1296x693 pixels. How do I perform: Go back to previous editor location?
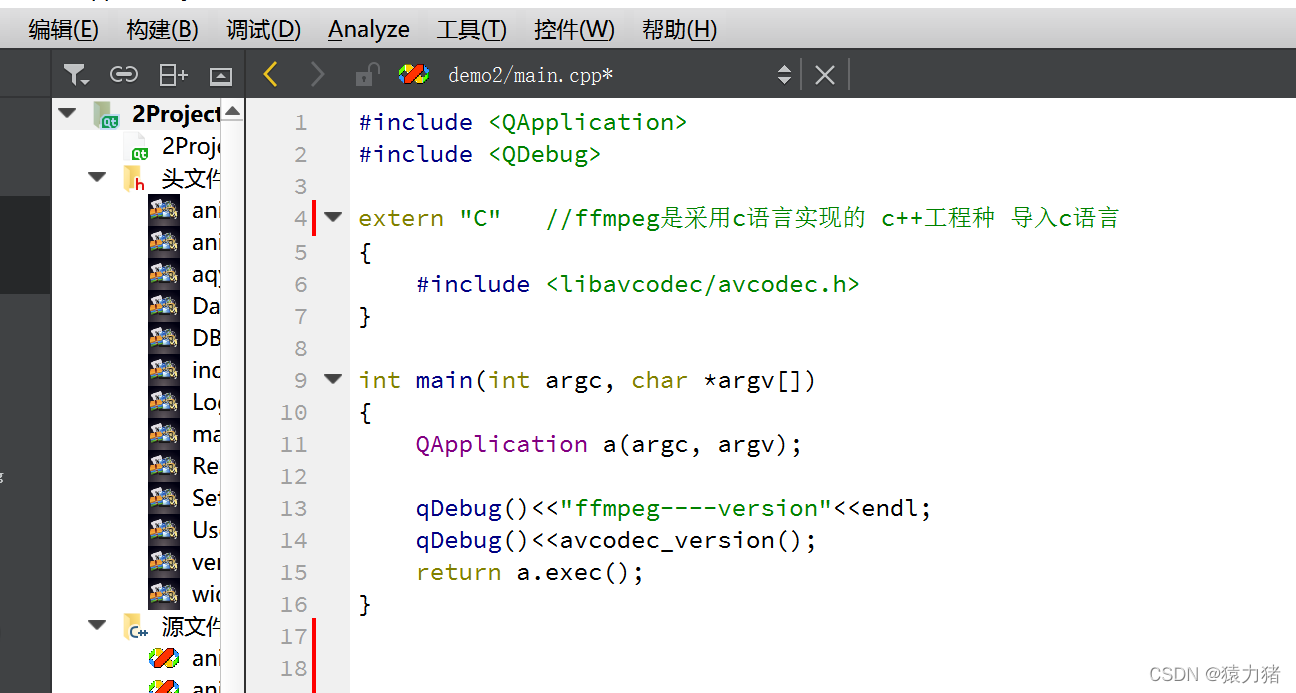click(270, 74)
